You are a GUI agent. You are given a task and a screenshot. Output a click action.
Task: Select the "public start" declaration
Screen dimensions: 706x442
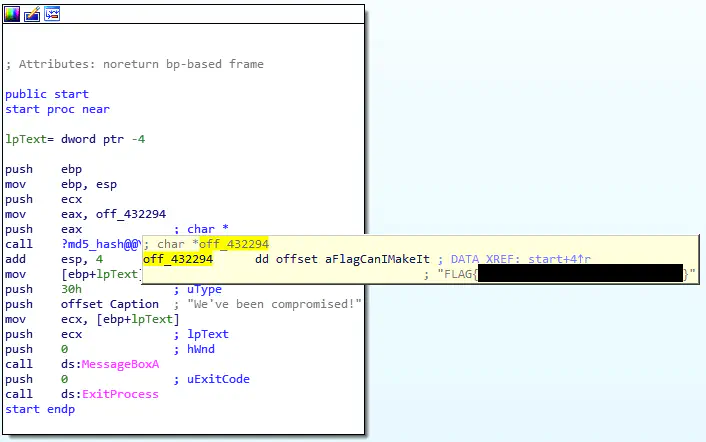pyautogui.click(x=46, y=94)
